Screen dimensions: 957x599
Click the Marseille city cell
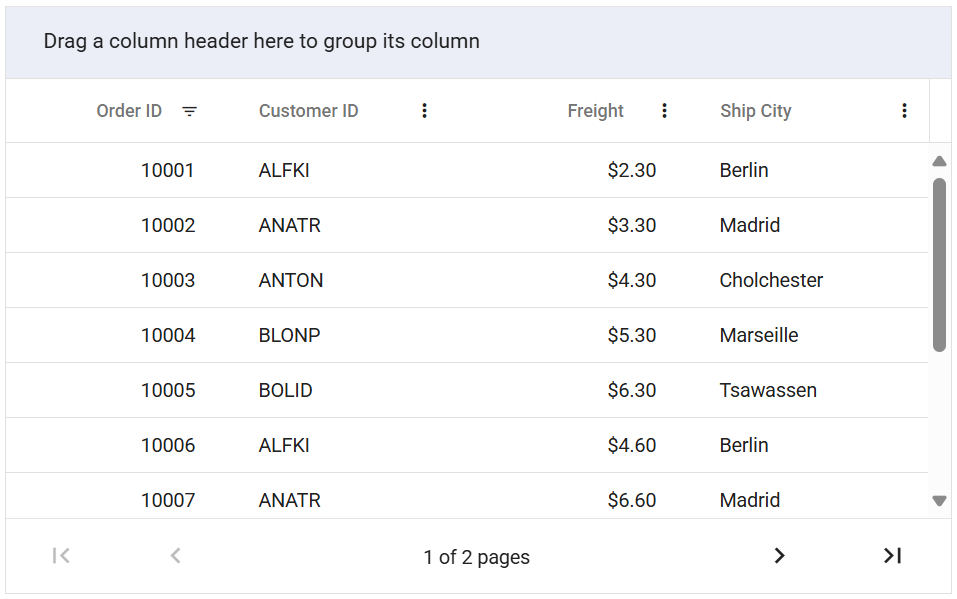[x=759, y=335]
